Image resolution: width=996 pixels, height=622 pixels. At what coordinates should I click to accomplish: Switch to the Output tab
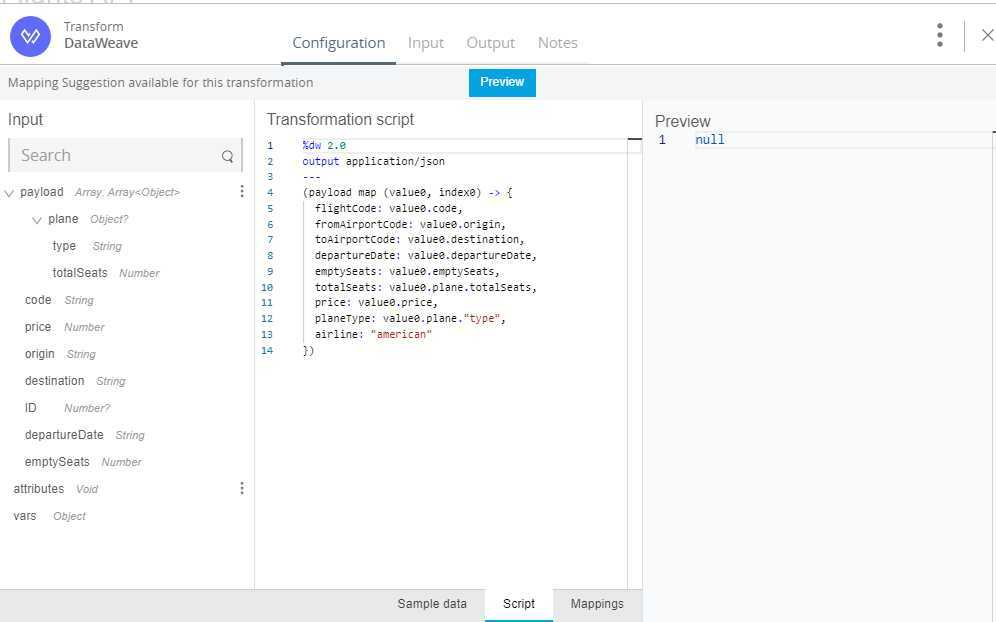[490, 43]
